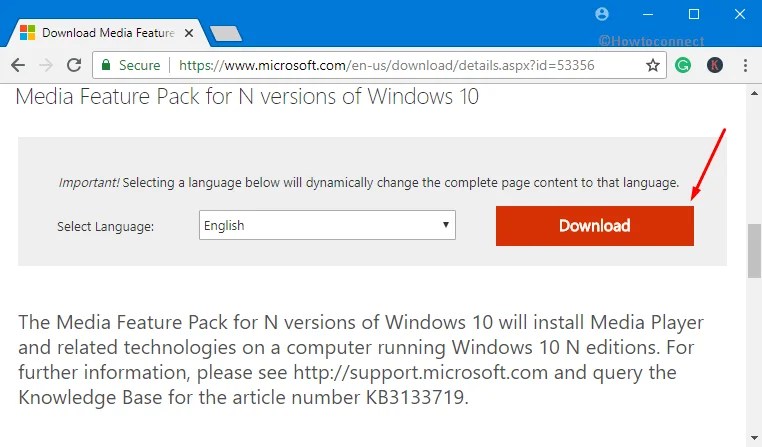The image size is (762, 447).
Task: Close the Chrome window
Action: tap(740, 14)
